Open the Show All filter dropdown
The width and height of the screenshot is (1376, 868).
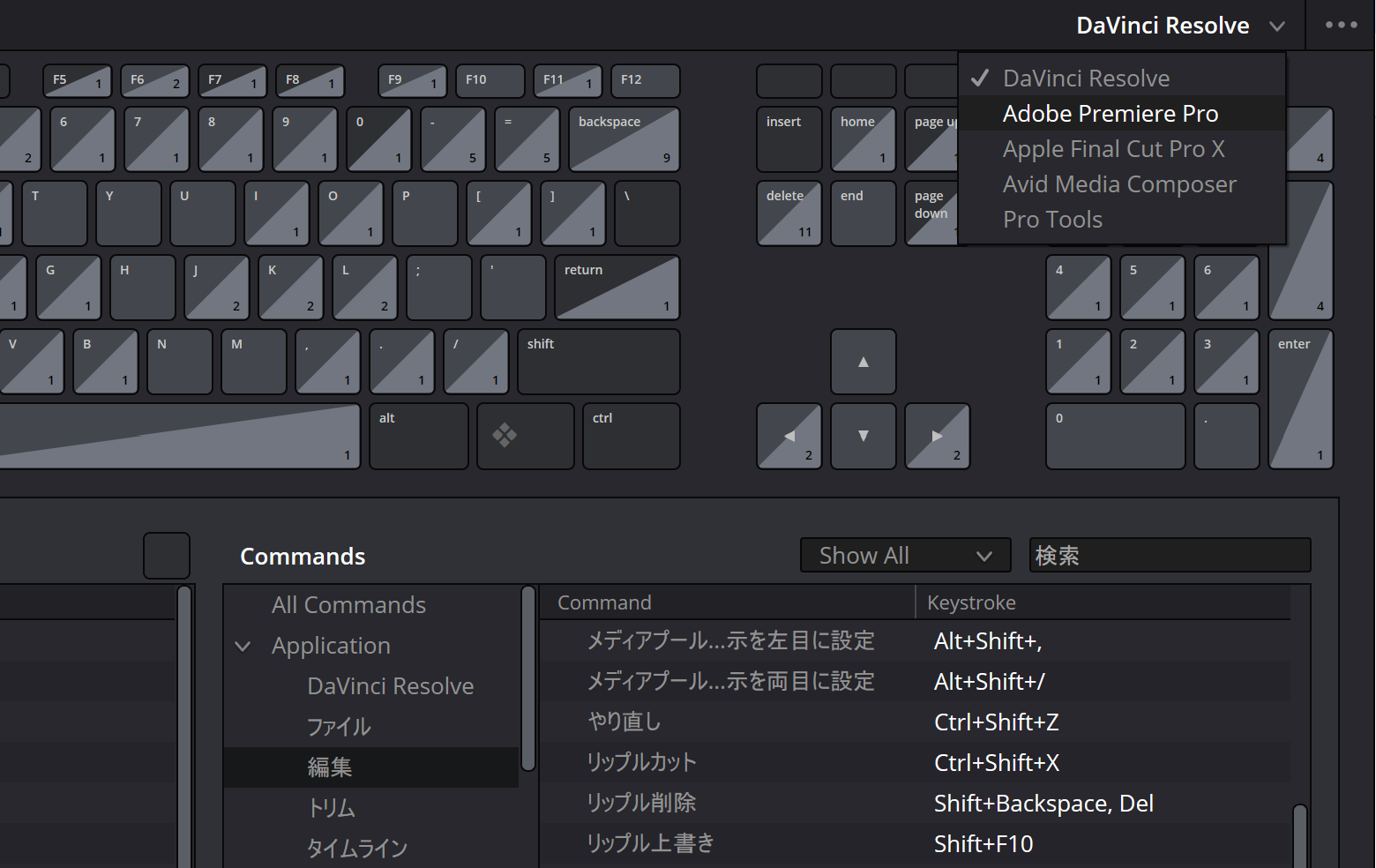click(906, 556)
